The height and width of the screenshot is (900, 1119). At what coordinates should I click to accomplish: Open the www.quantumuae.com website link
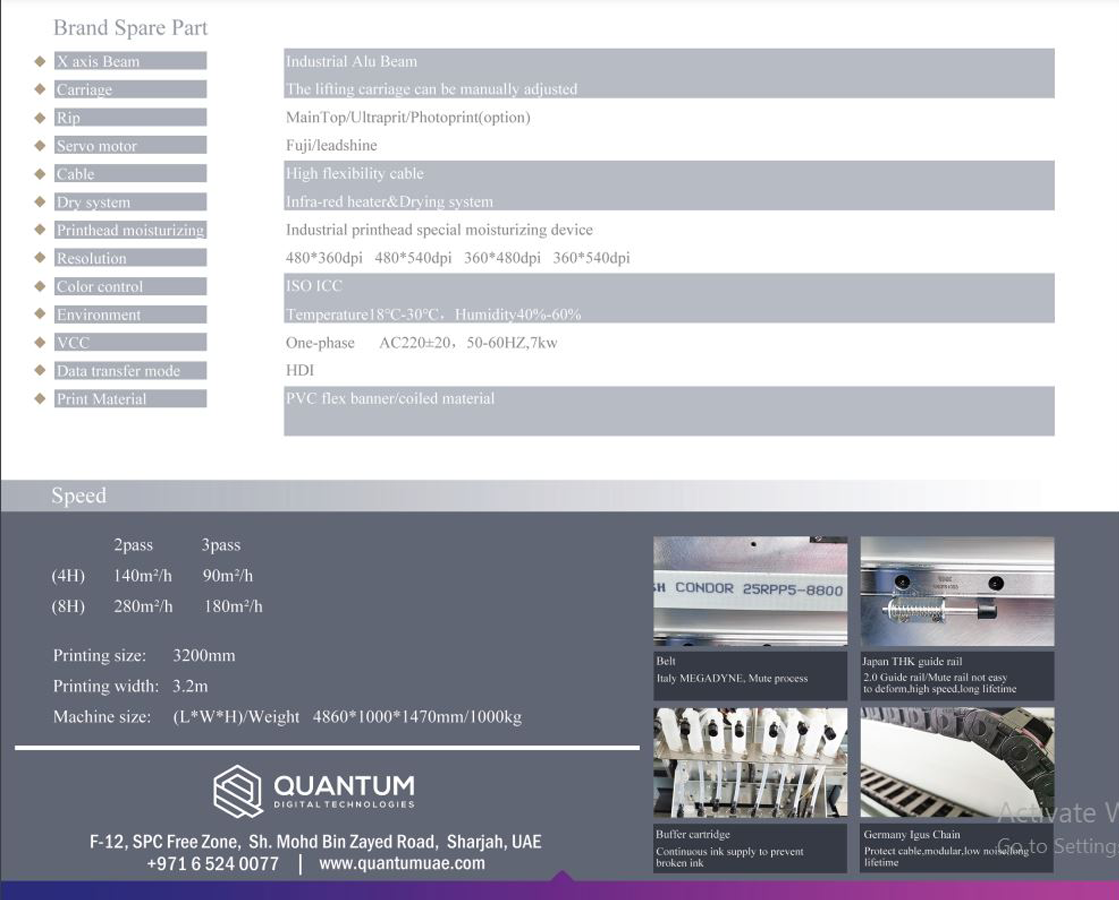point(402,864)
